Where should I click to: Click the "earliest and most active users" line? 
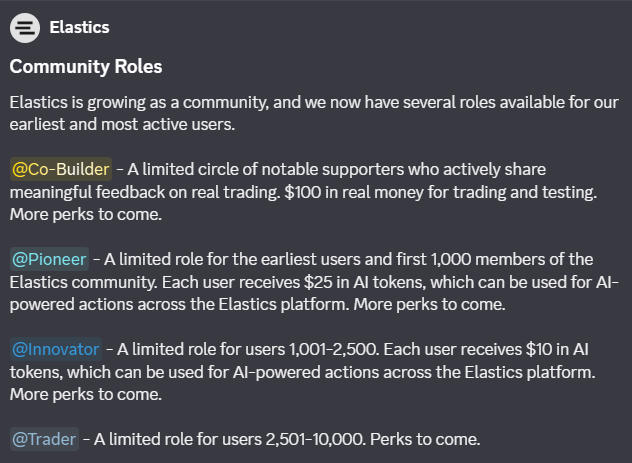click(x=122, y=124)
